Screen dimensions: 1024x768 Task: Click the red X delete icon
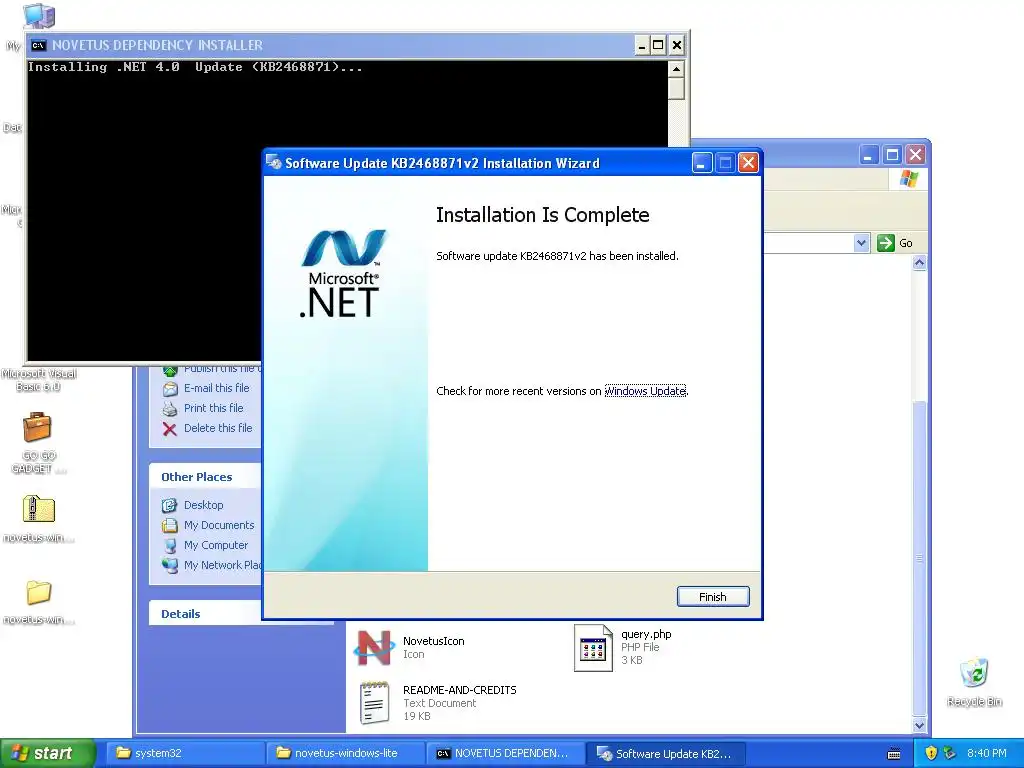coord(170,429)
